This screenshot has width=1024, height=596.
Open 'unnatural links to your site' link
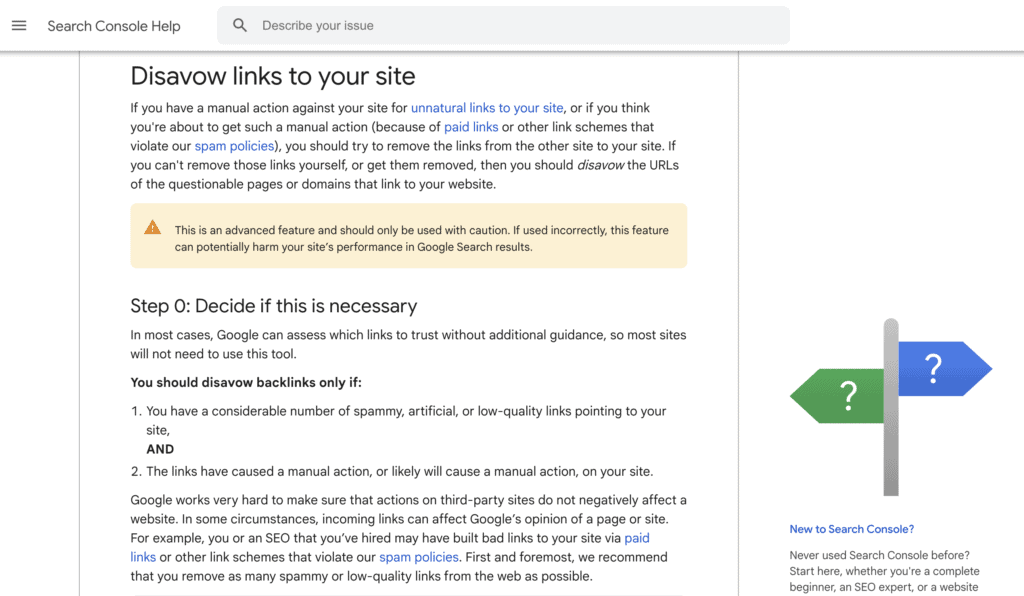(487, 108)
